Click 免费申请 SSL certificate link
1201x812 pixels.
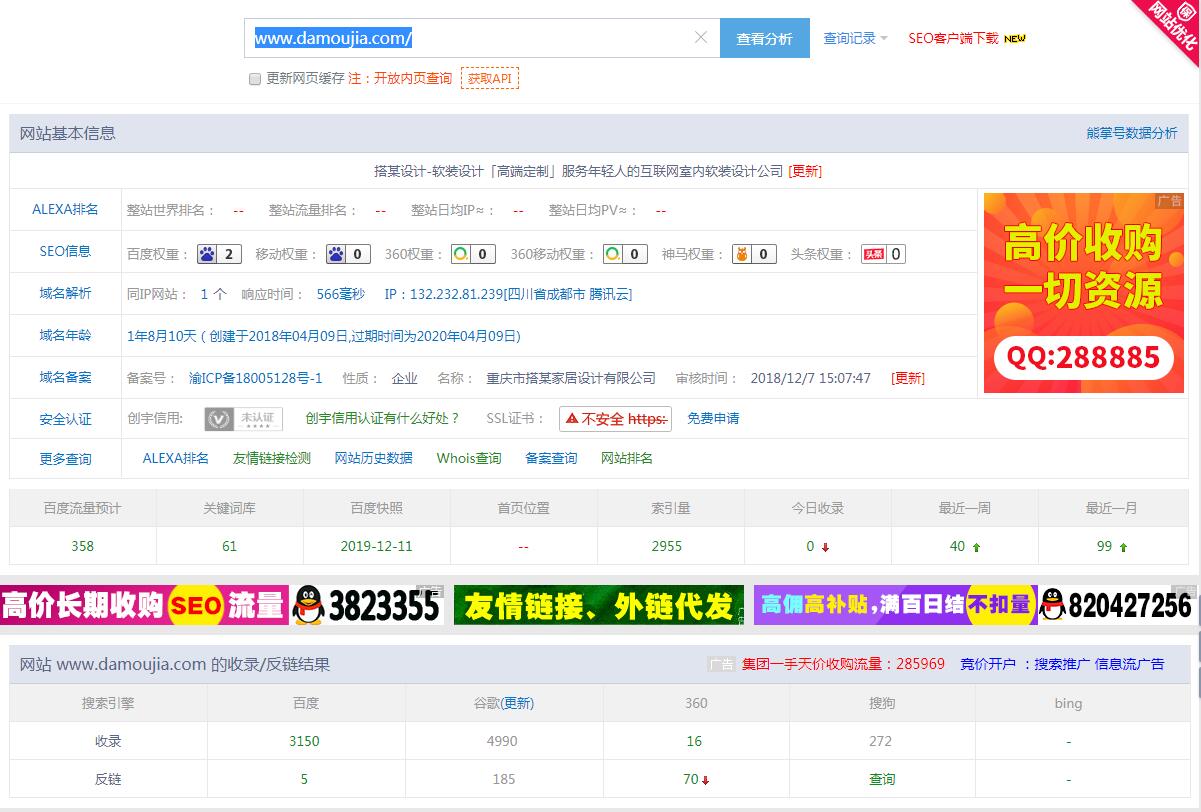tap(713, 418)
